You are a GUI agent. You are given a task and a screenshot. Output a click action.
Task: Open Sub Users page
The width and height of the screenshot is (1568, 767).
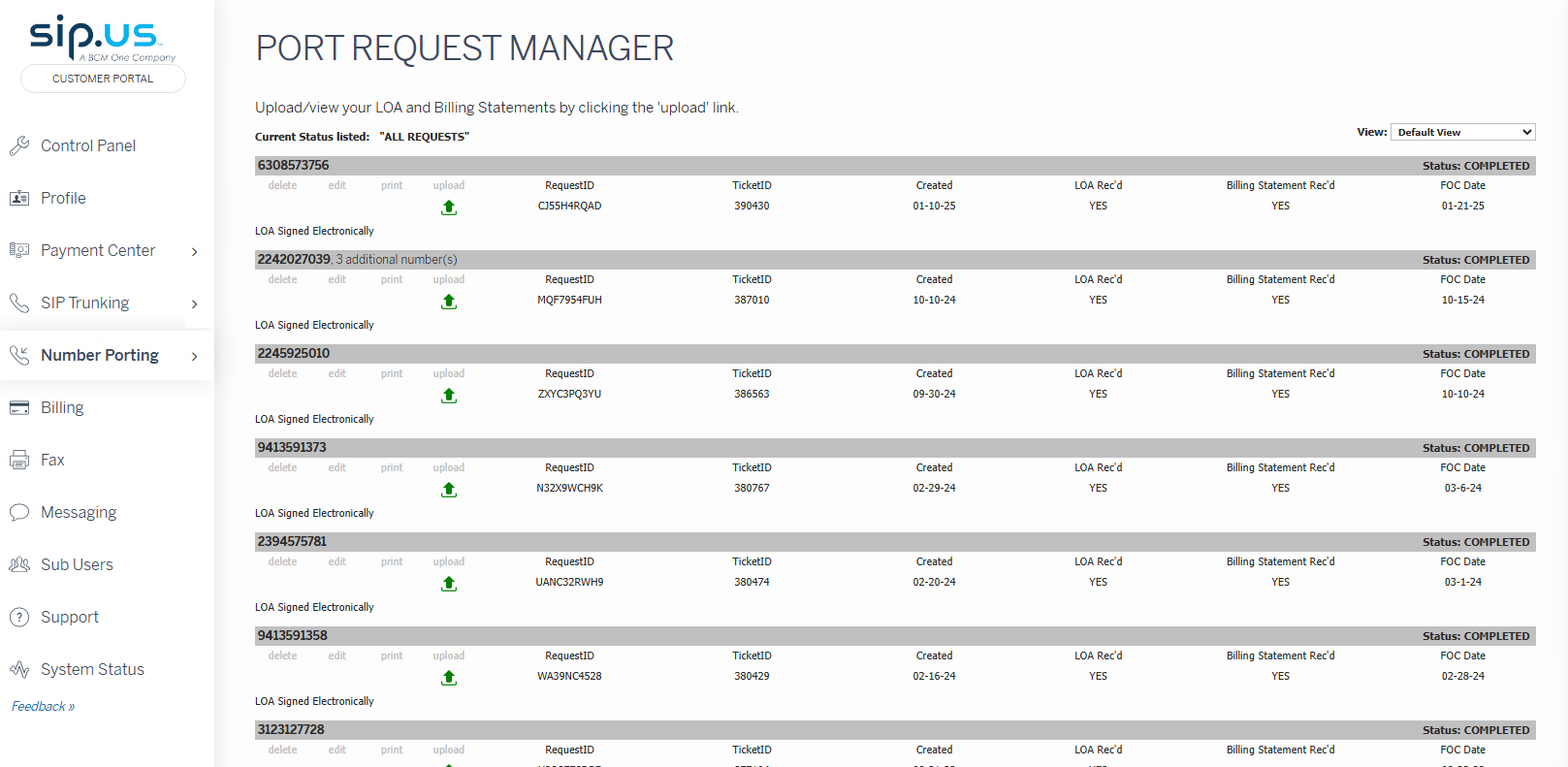(x=77, y=564)
